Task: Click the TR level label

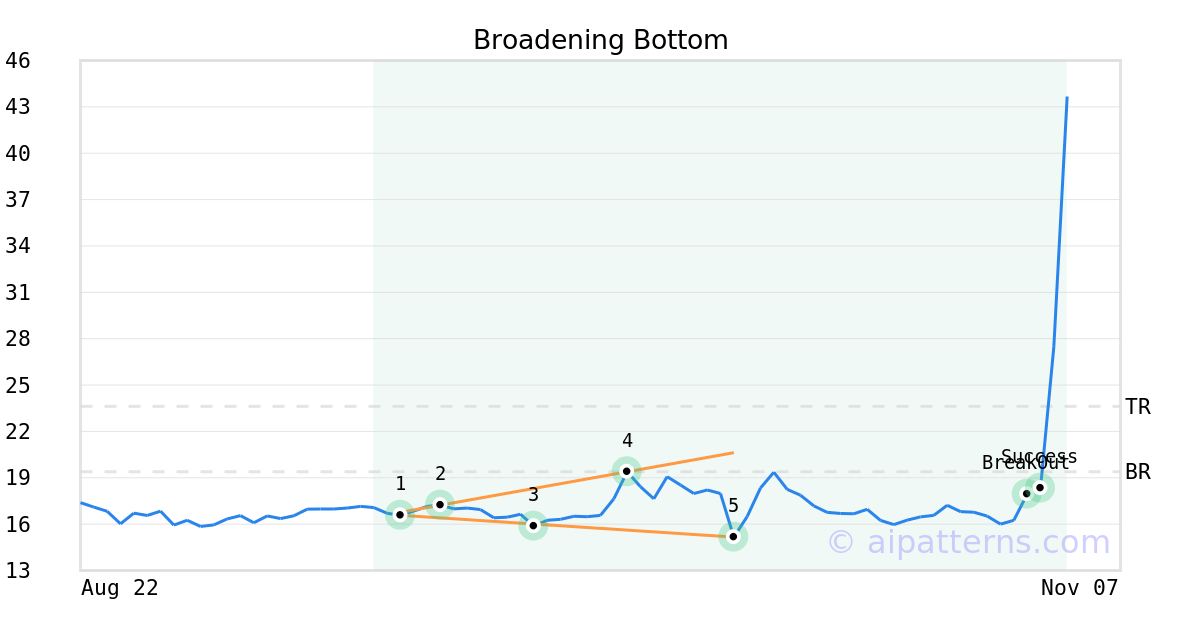Action: pyautogui.click(x=1138, y=407)
